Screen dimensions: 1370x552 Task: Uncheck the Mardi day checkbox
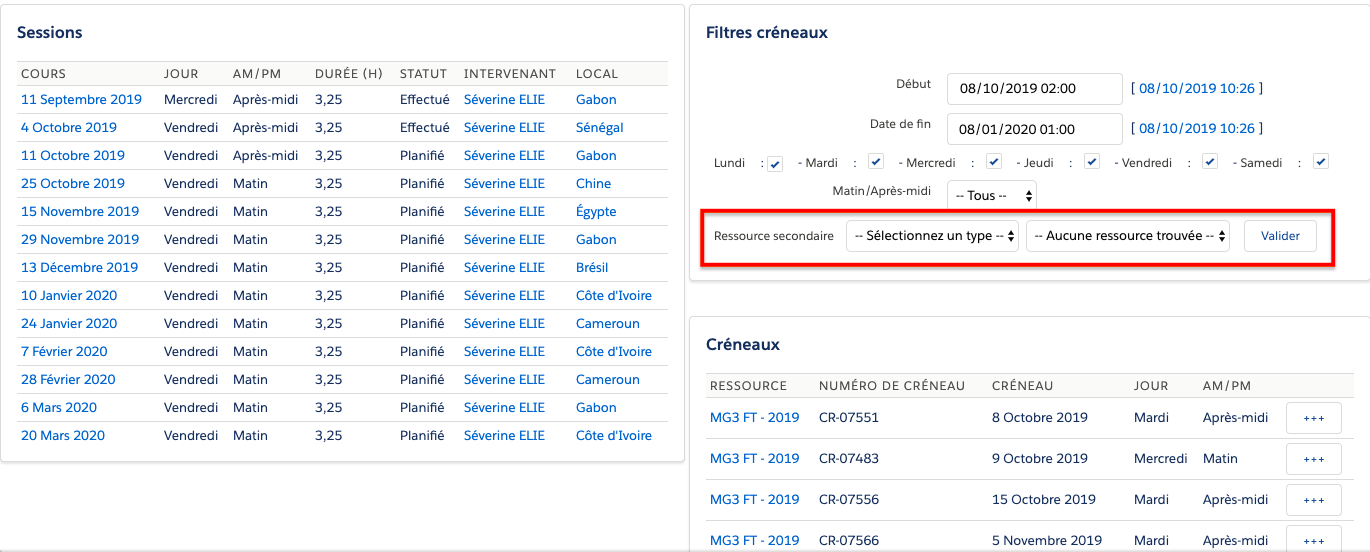(876, 162)
